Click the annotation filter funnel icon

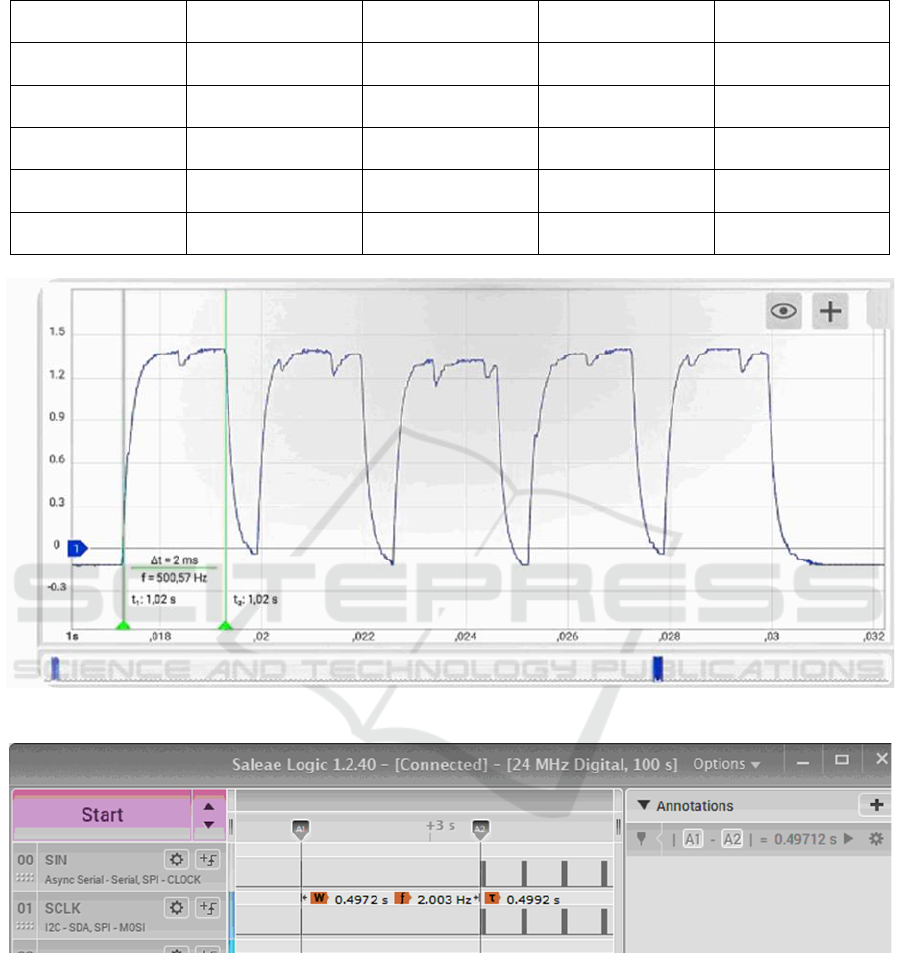pyautogui.click(x=645, y=839)
